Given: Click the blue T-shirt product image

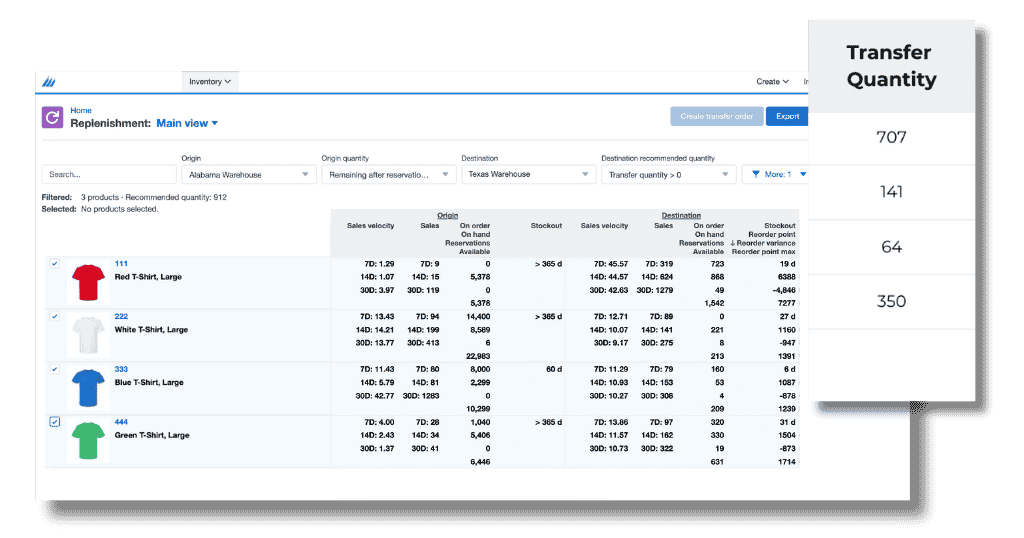Looking at the screenshot, I should pos(88,387).
